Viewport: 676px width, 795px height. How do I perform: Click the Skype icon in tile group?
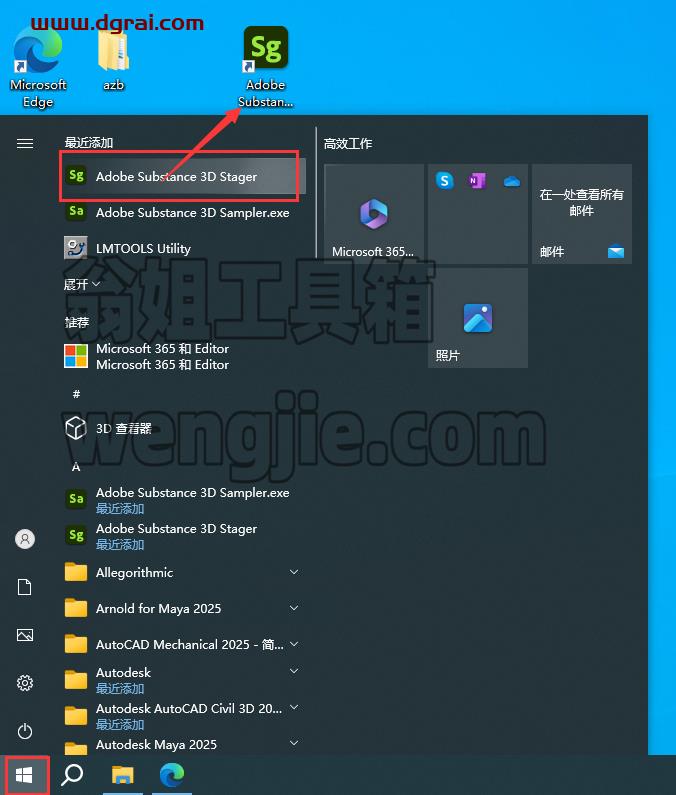click(x=445, y=180)
